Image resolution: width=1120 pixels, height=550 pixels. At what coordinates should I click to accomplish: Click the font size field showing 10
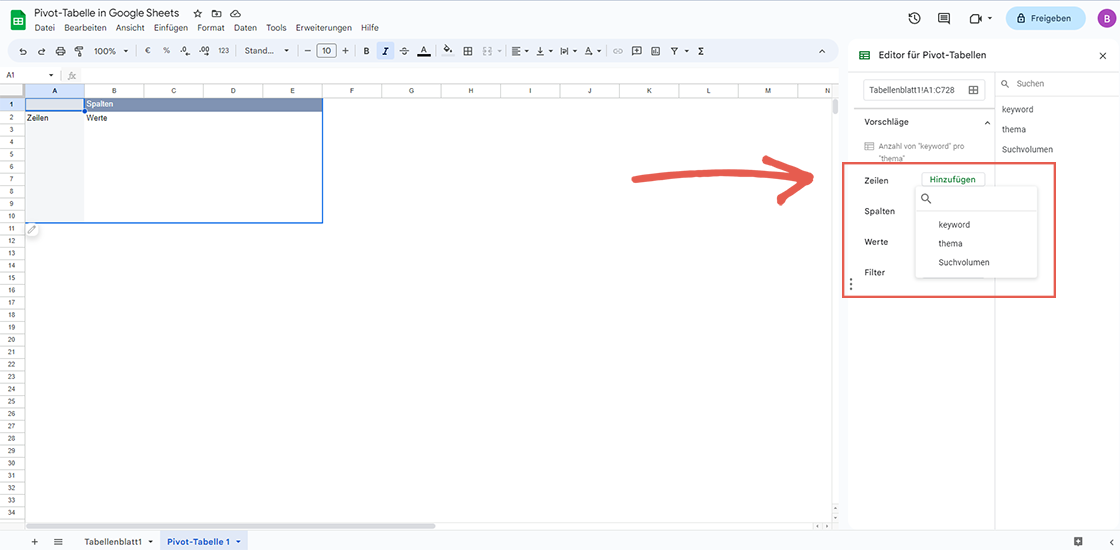point(326,51)
